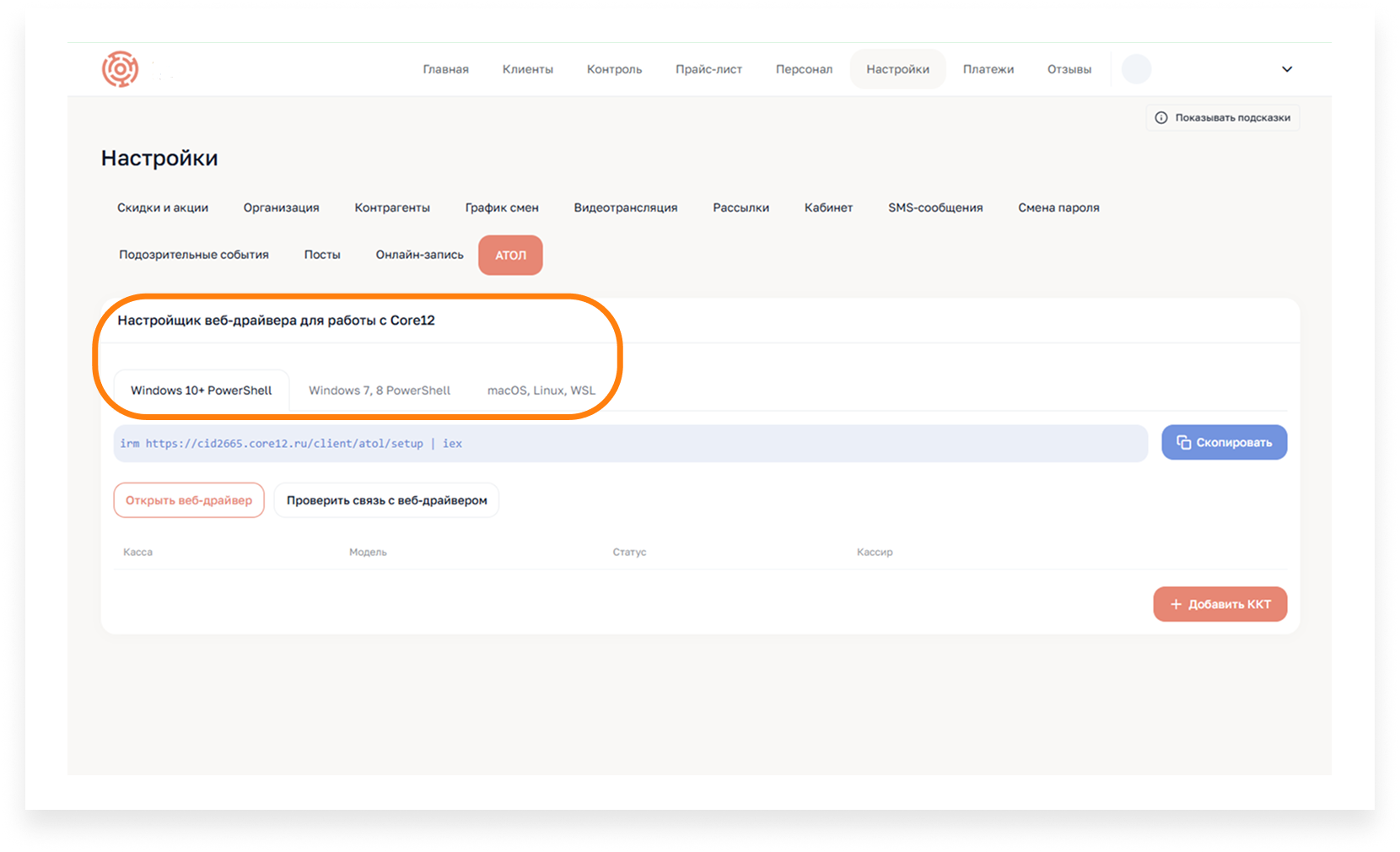
Task: Click the Core12 logo icon
Action: [121, 69]
